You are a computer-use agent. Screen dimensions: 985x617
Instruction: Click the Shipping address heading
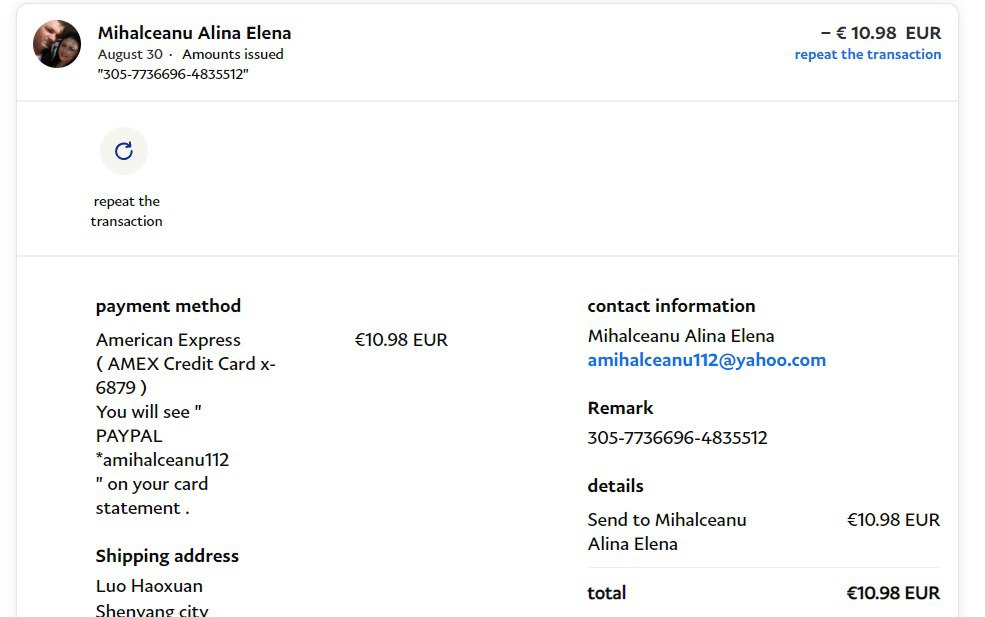point(167,556)
